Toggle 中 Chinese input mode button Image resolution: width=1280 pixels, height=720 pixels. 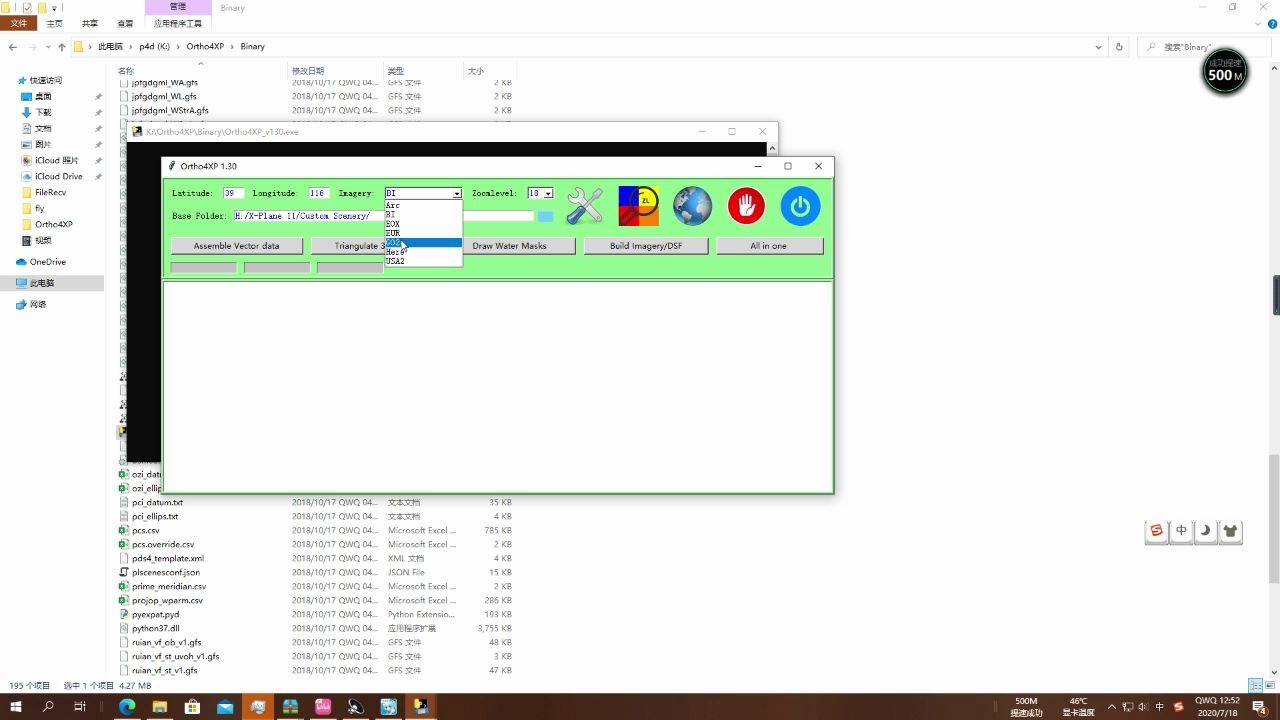click(1182, 531)
